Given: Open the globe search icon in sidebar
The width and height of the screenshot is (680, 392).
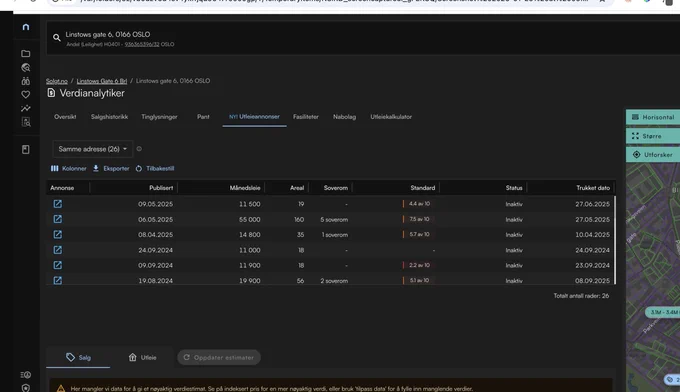Looking at the screenshot, I should click(x=26, y=67).
